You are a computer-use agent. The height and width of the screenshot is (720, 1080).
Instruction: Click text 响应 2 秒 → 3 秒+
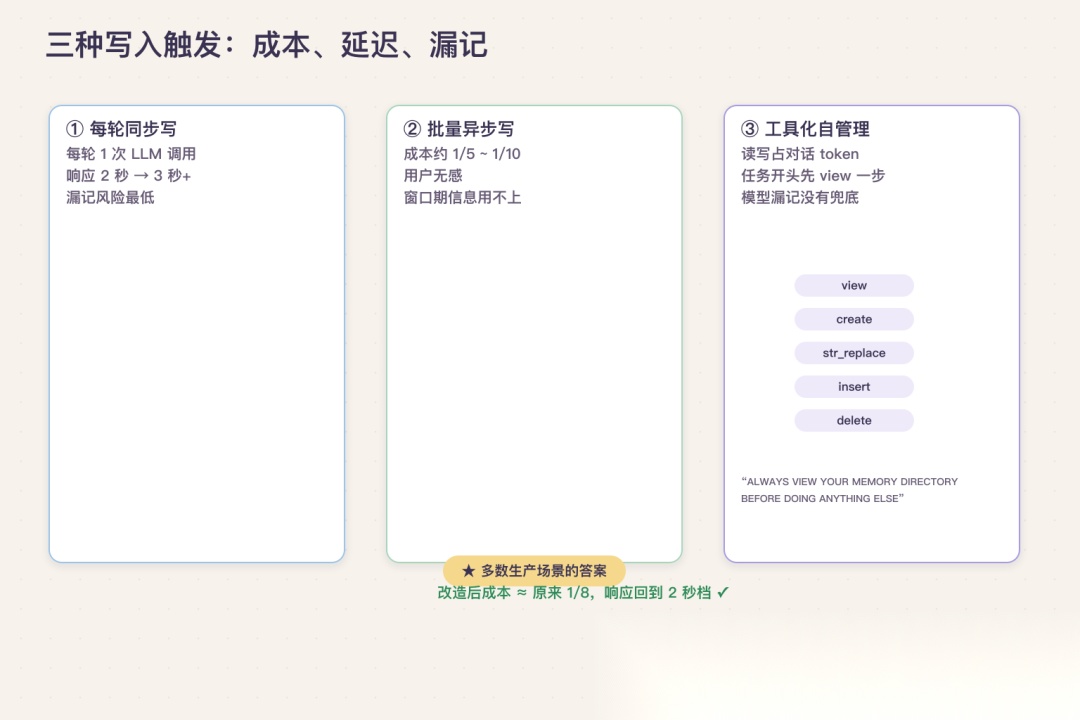(x=128, y=176)
